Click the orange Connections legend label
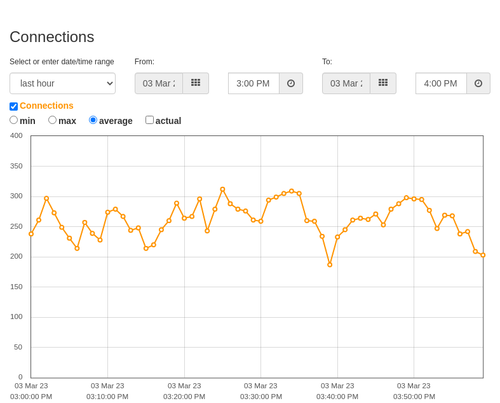 pyautogui.click(x=46, y=106)
